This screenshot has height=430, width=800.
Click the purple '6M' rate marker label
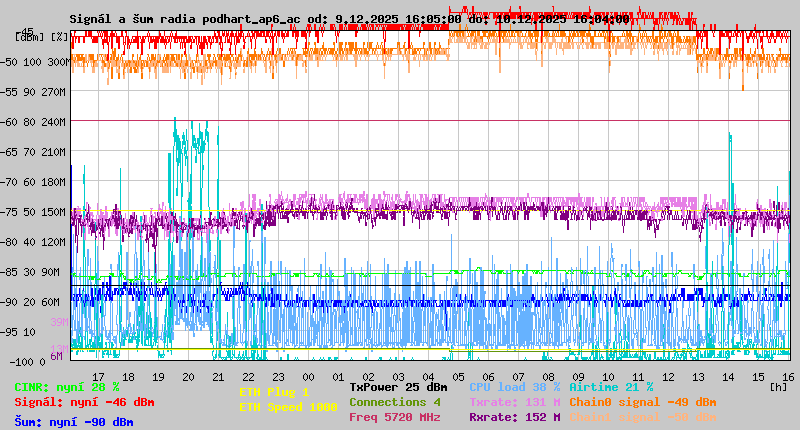(x=57, y=356)
